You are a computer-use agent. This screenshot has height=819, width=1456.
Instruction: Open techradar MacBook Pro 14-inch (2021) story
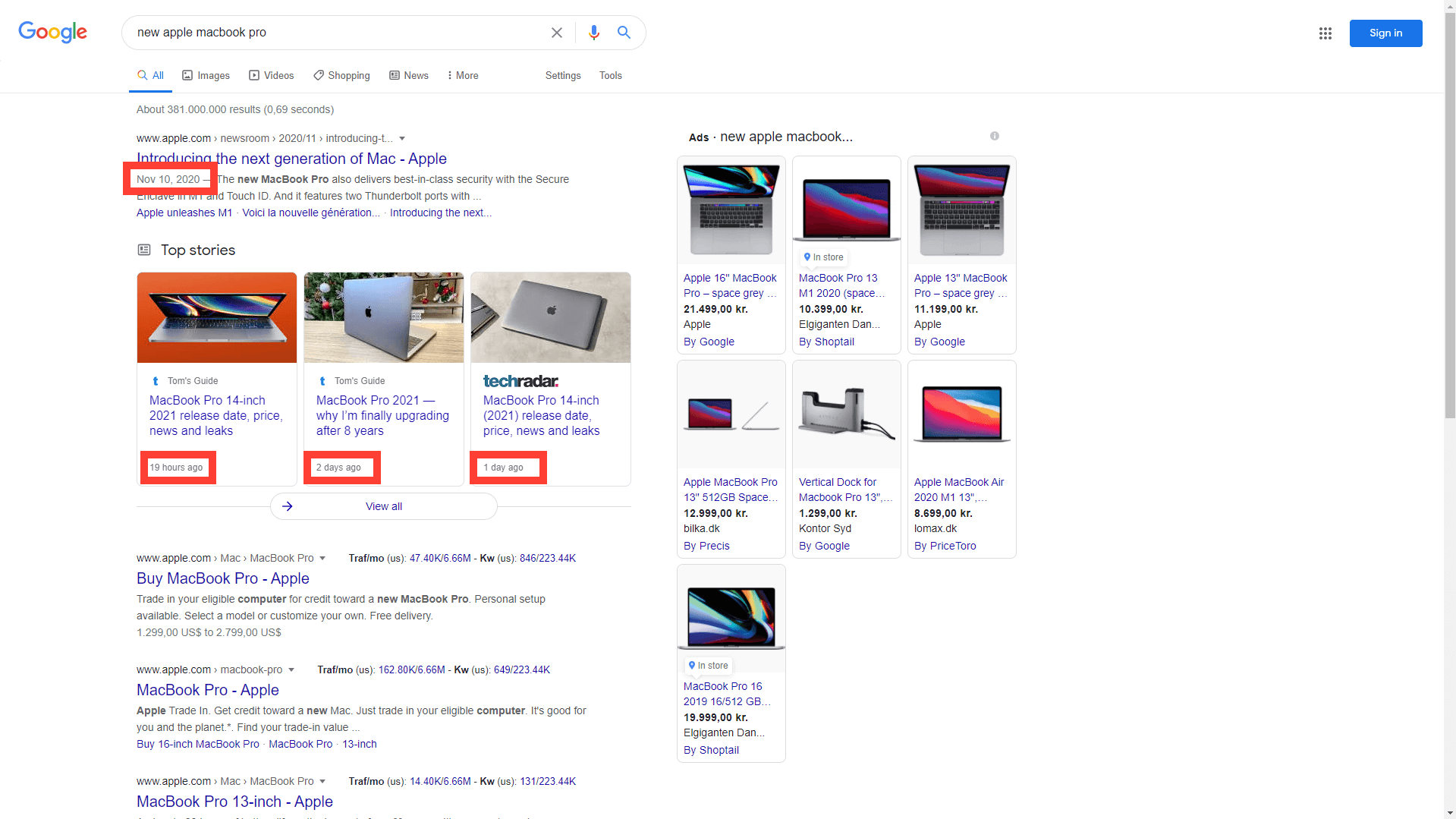pyautogui.click(x=541, y=415)
